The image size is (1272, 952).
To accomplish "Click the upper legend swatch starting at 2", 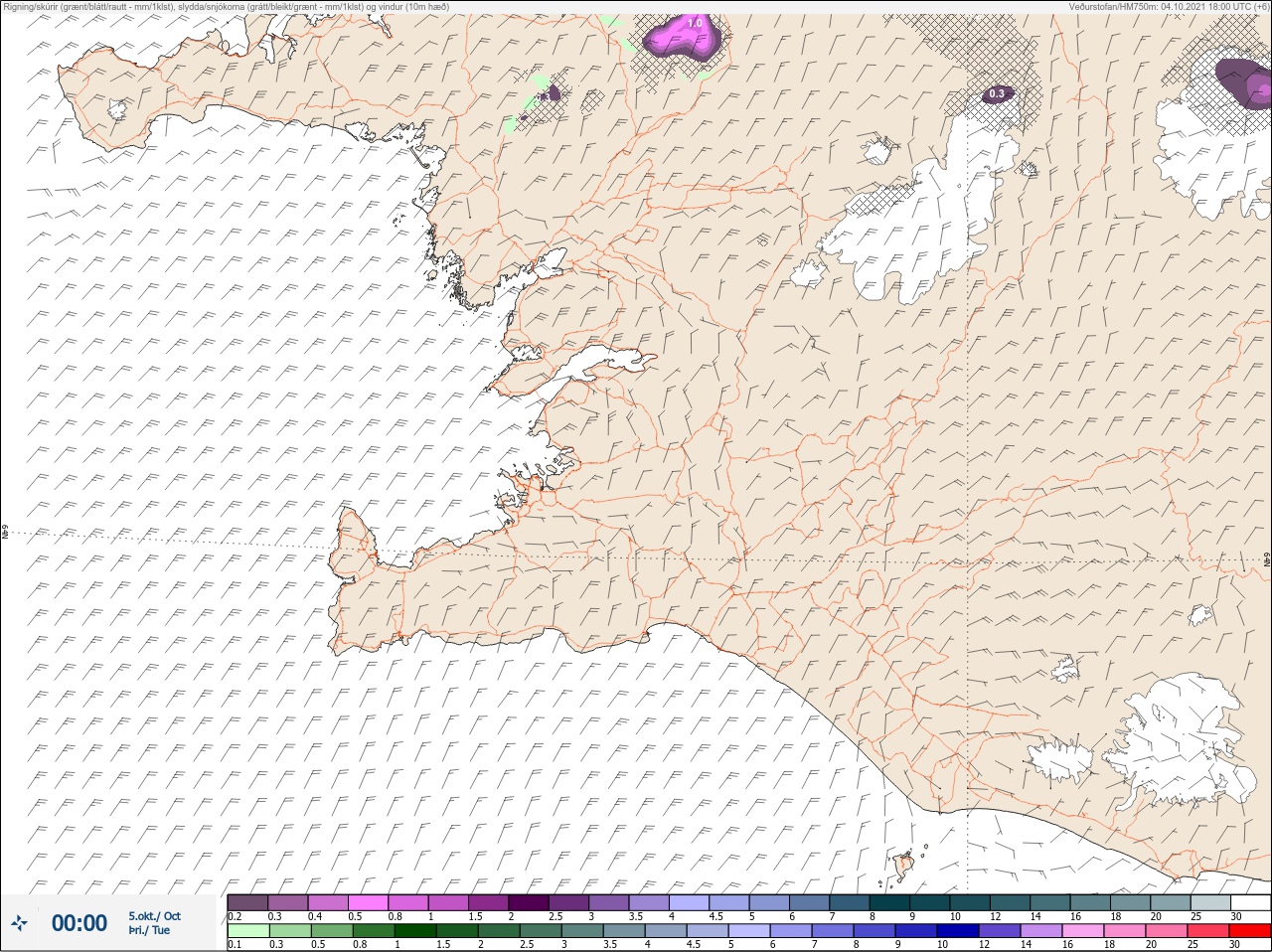I will tap(528, 902).
